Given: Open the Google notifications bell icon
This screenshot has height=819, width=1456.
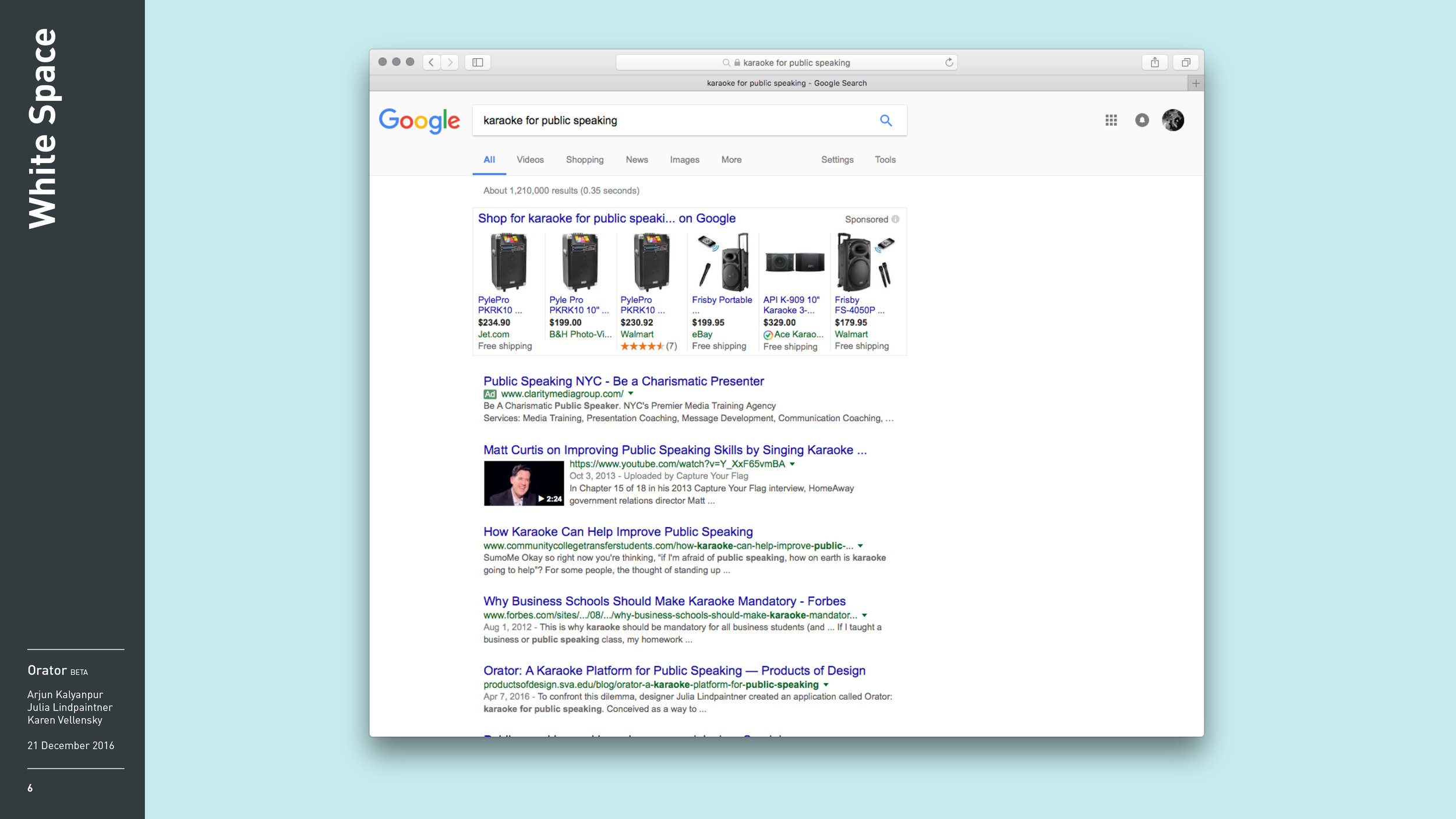Looking at the screenshot, I should click(x=1142, y=120).
